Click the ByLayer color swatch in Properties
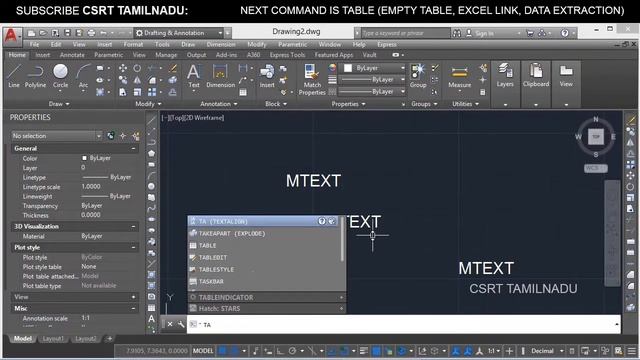 [x=84, y=158]
